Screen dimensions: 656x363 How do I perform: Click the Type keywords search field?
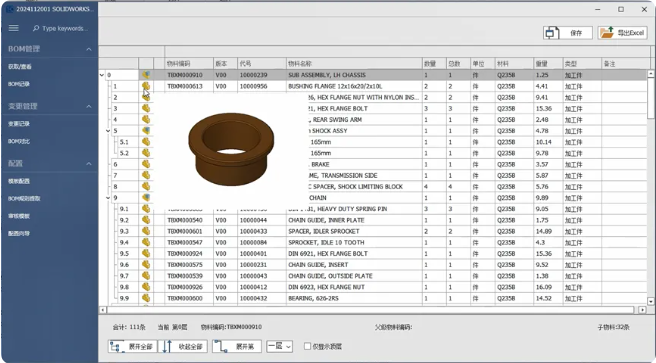65,28
